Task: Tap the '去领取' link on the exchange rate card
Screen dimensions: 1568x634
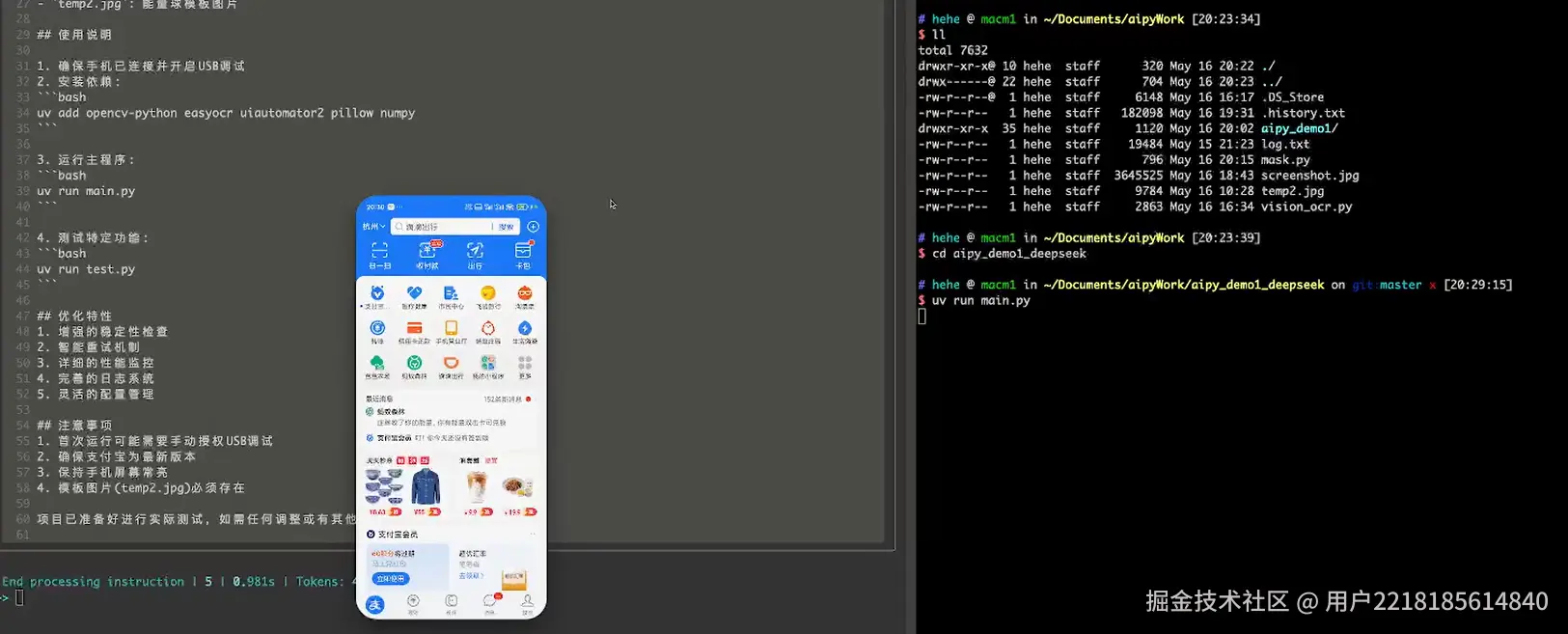Action: (471, 575)
